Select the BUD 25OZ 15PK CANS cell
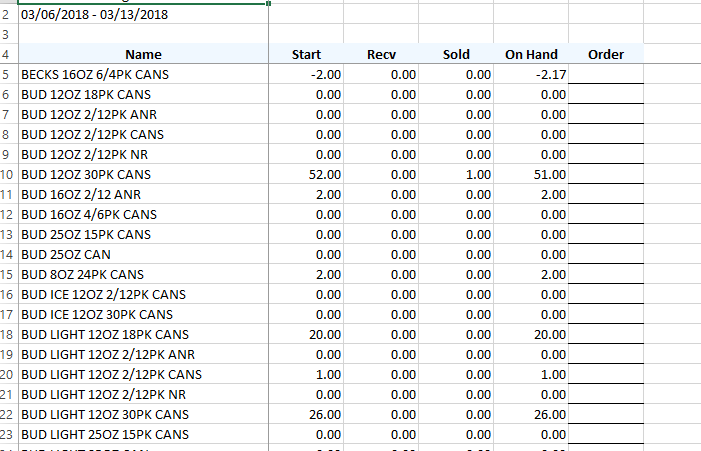701x451 pixels. click(x=144, y=234)
